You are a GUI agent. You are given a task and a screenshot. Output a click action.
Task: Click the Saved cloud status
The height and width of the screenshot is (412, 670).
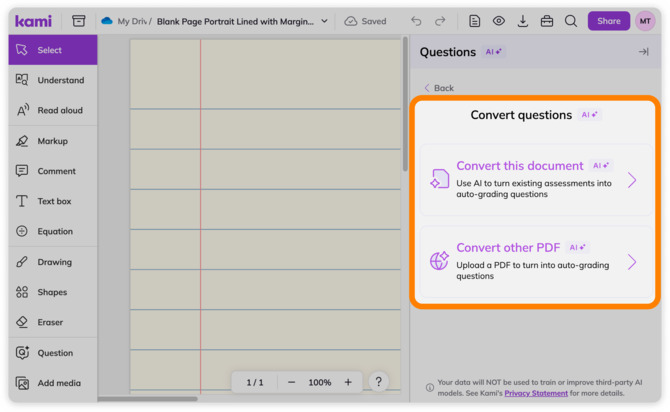click(365, 21)
